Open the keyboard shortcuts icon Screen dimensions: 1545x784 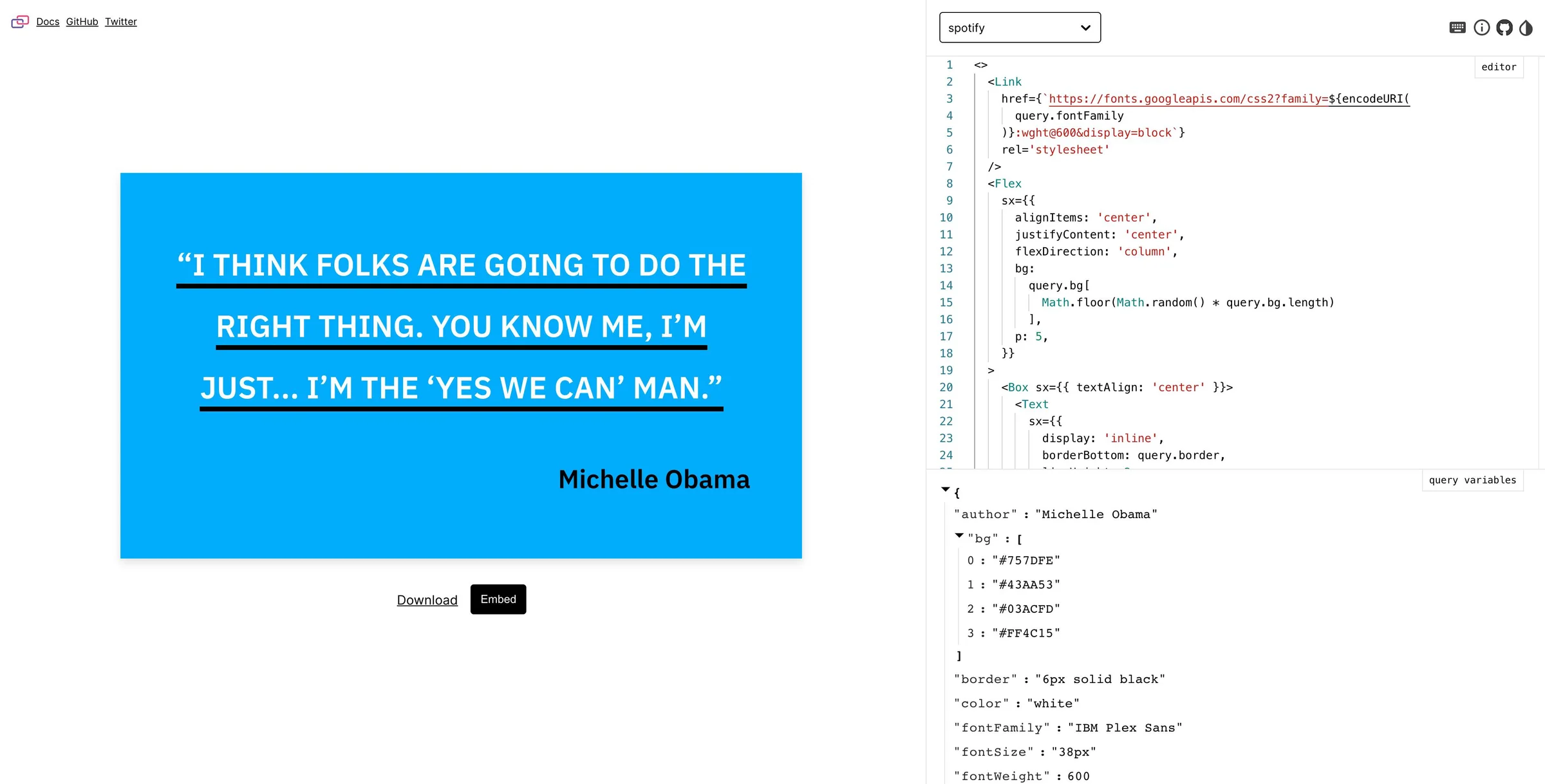[1457, 28]
